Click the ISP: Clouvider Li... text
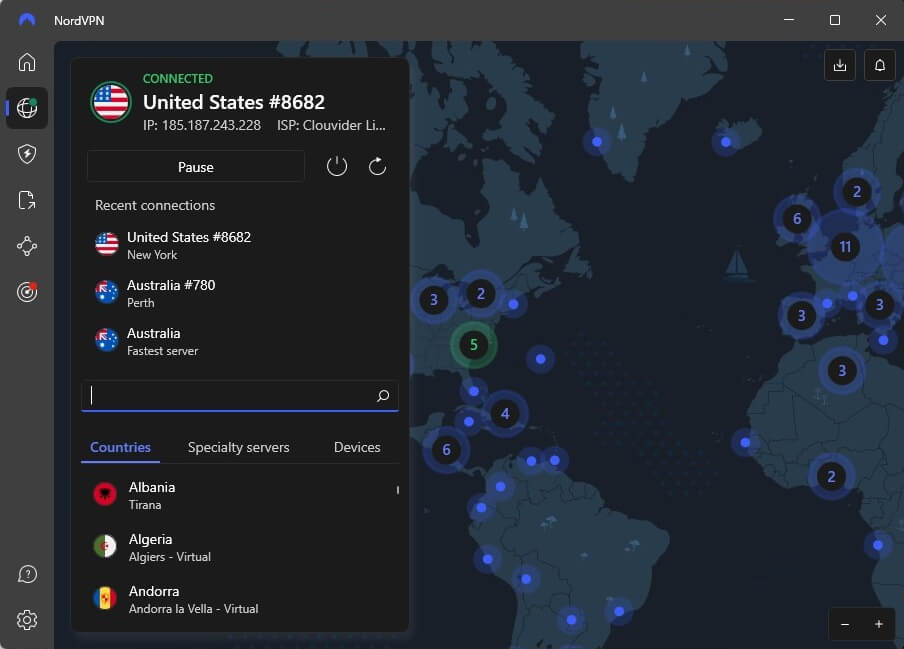 (x=331, y=125)
